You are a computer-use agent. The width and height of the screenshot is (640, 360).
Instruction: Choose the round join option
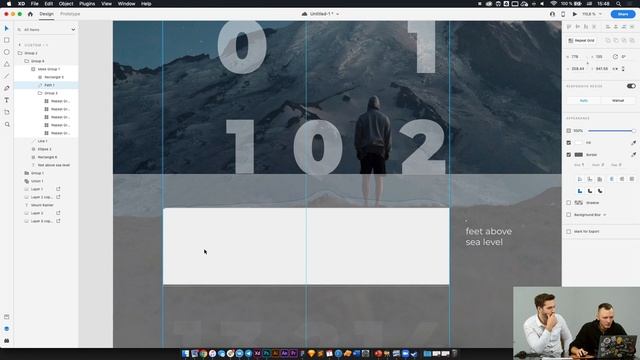tap(590, 191)
